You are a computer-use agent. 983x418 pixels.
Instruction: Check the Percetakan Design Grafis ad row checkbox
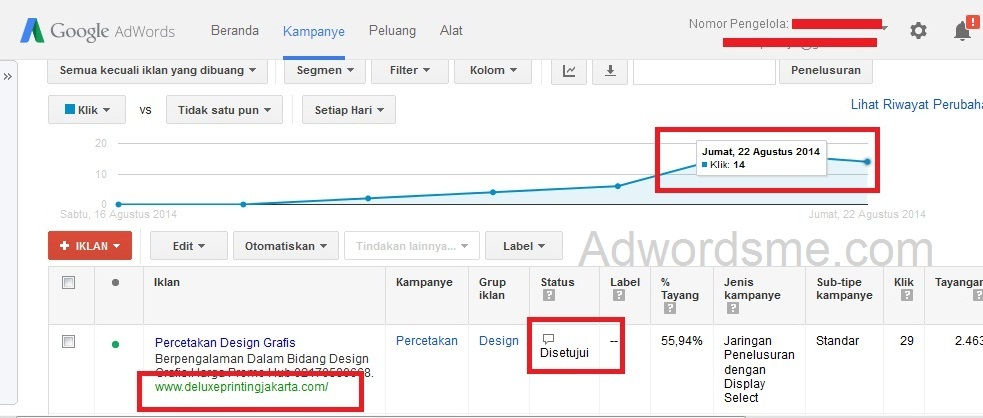[x=68, y=342]
